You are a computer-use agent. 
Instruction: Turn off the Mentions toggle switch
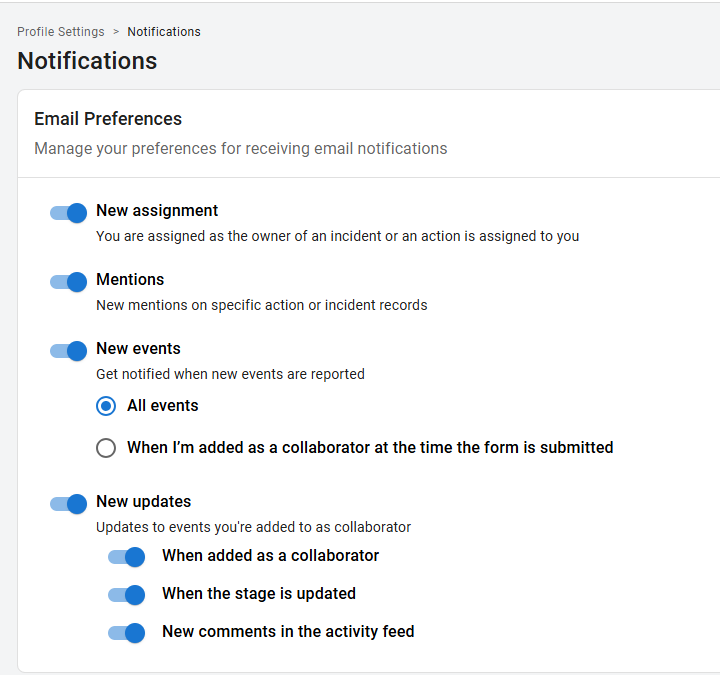pos(69,281)
